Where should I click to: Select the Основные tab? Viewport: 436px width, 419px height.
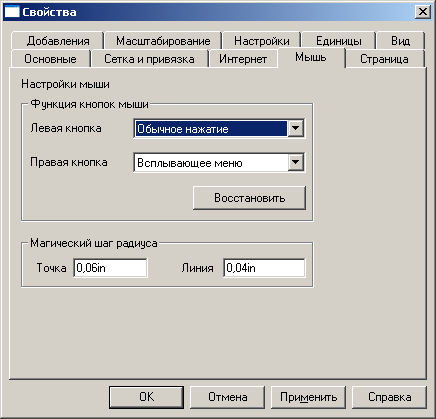[x=50, y=59]
